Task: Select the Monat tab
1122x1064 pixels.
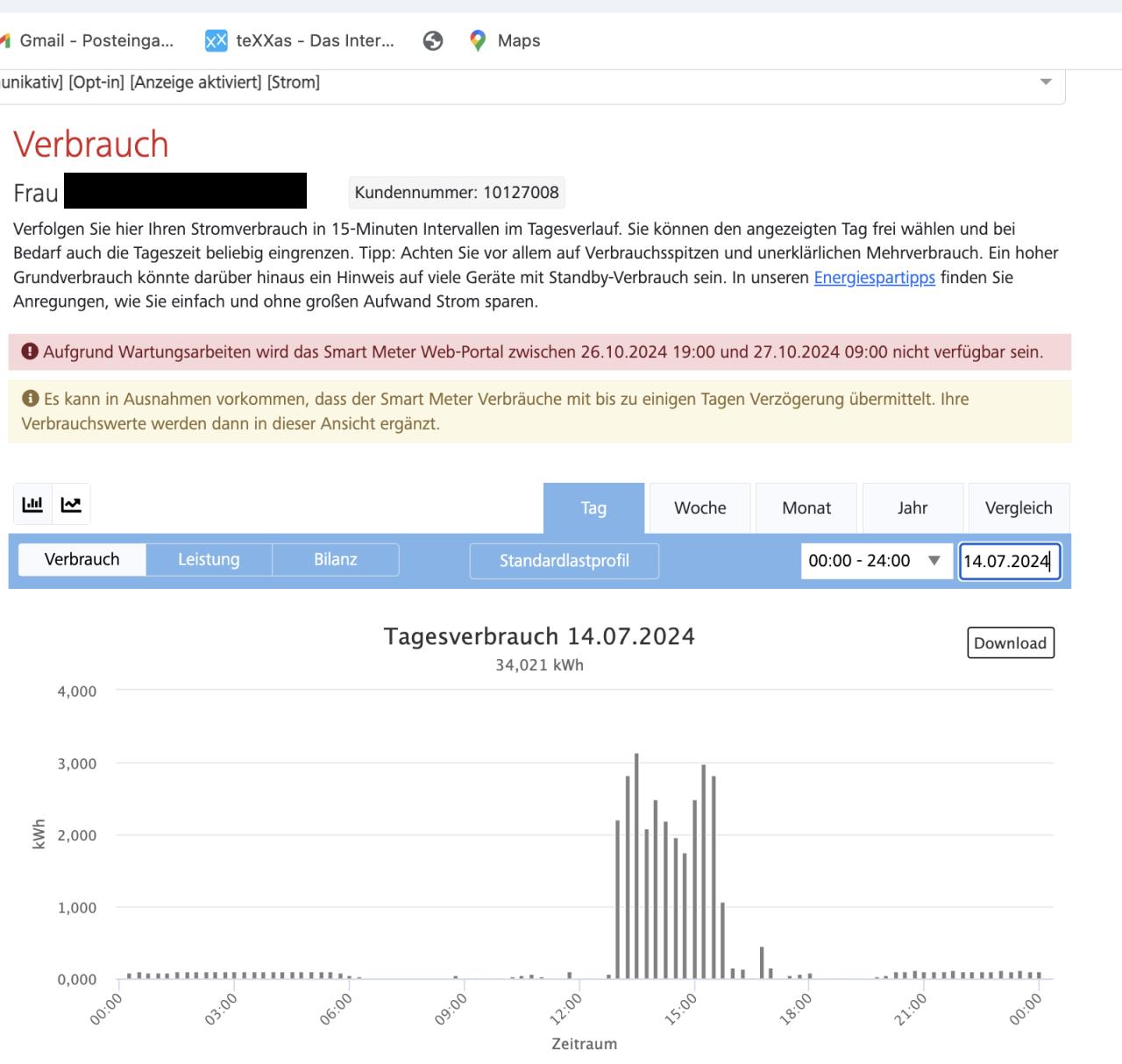Action: tap(806, 508)
